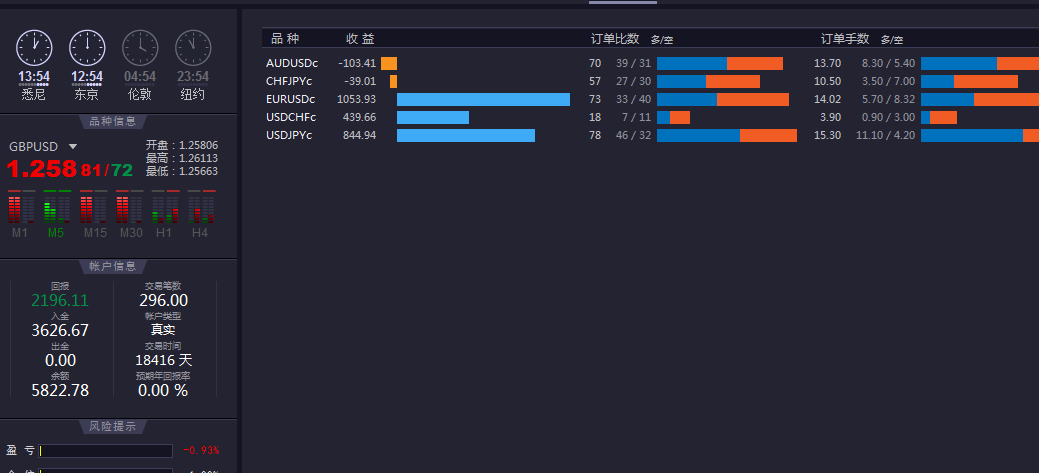
Task: Click the lot ratio 5.70 / 8.32
Action: pos(889,99)
